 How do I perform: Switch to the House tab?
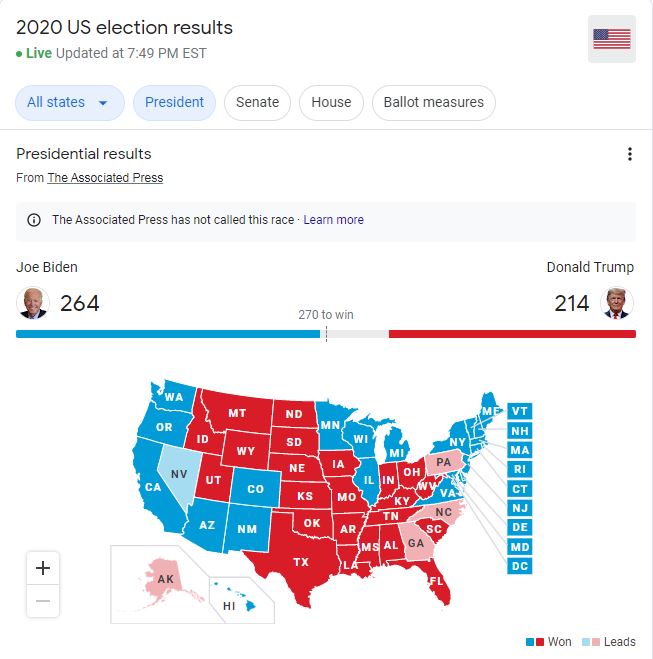[331, 102]
